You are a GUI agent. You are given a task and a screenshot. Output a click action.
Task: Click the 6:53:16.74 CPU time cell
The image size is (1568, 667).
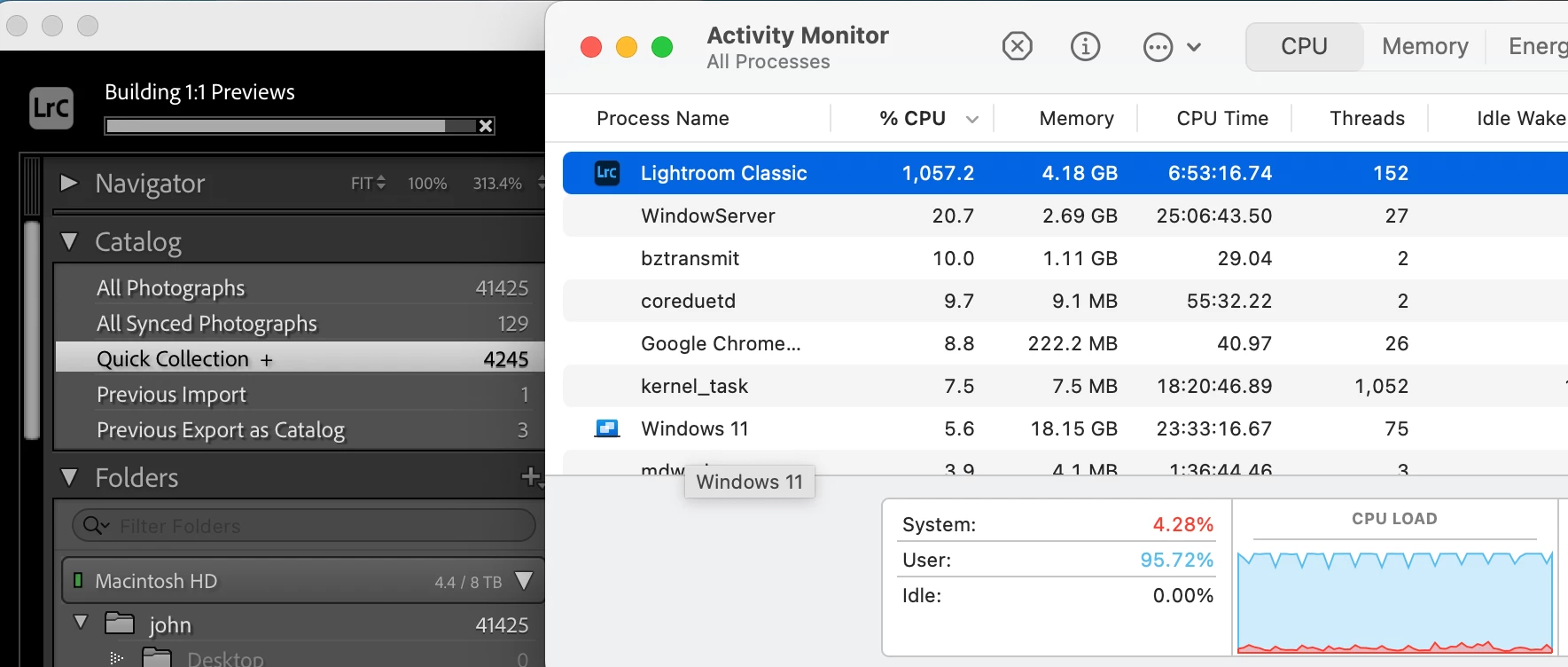click(x=1220, y=173)
